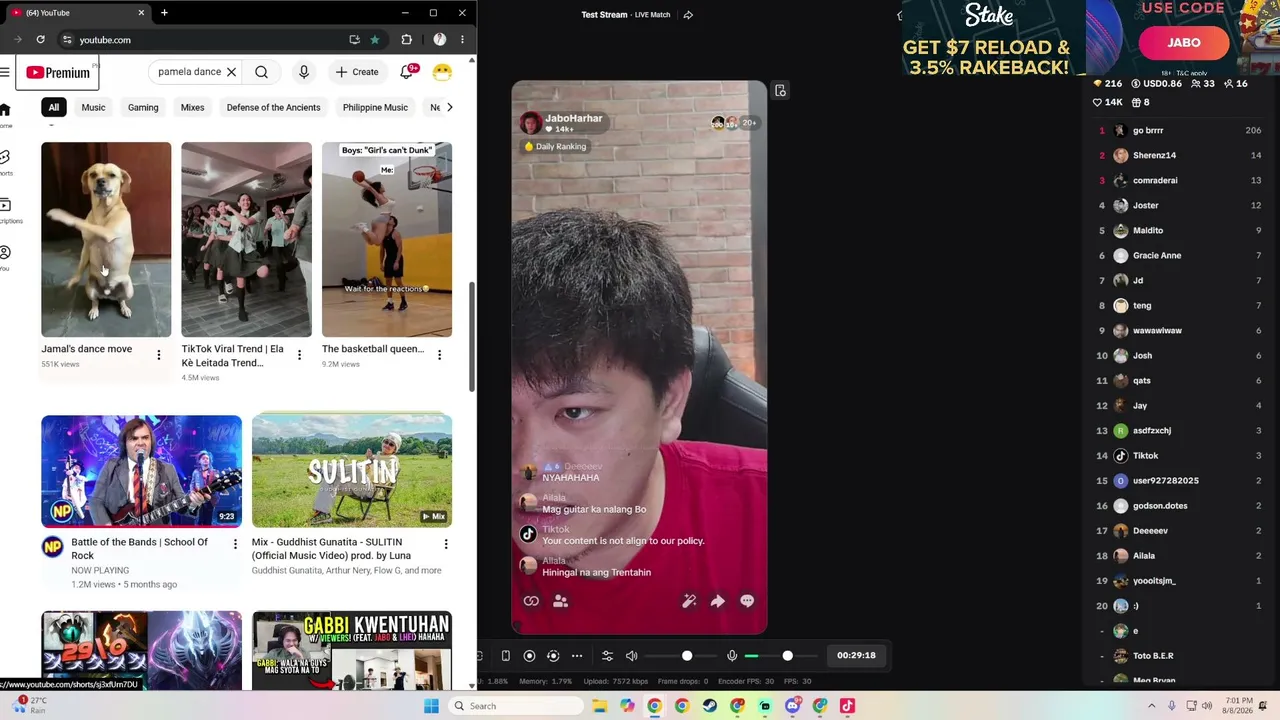
Task: Clear the 'pamela dance' search text
Action: (231, 72)
